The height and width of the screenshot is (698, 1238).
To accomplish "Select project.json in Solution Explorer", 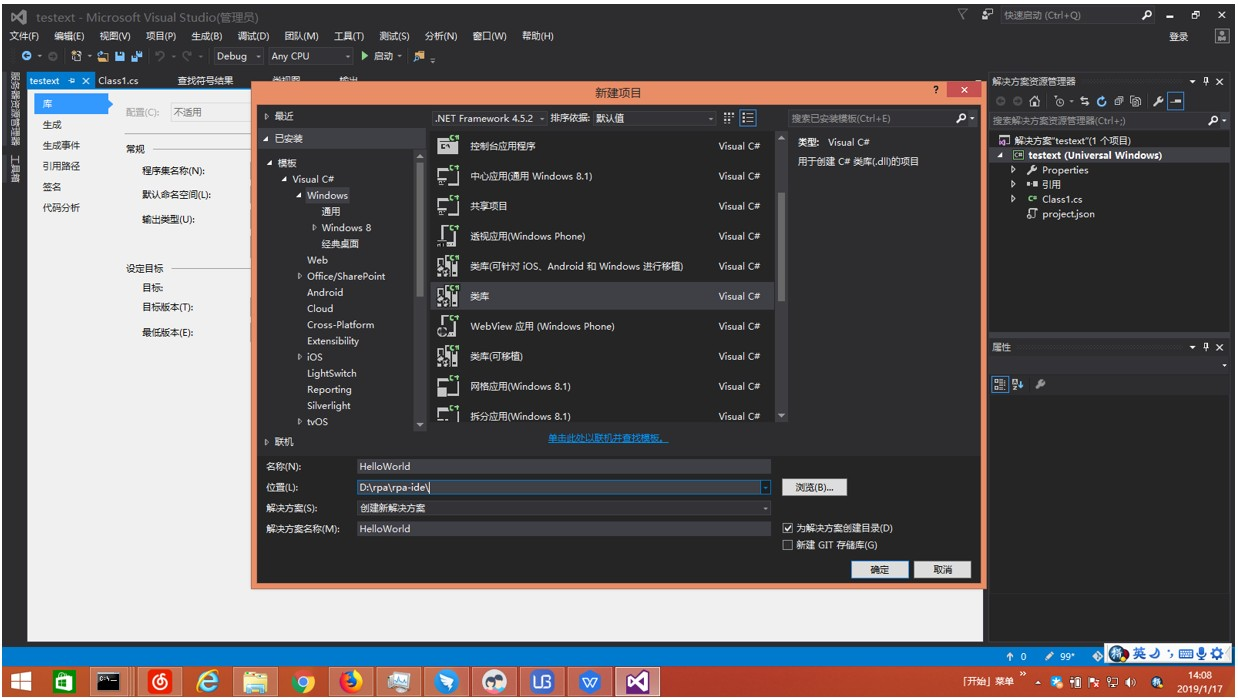I will (1068, 214).
